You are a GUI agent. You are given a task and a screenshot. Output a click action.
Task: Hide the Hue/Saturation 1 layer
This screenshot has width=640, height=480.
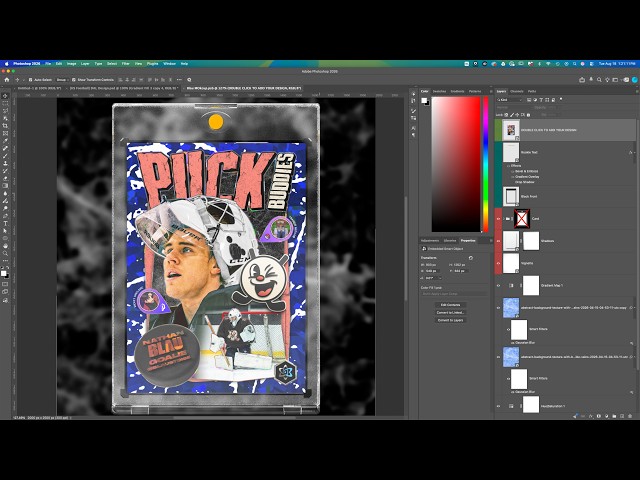498,406
